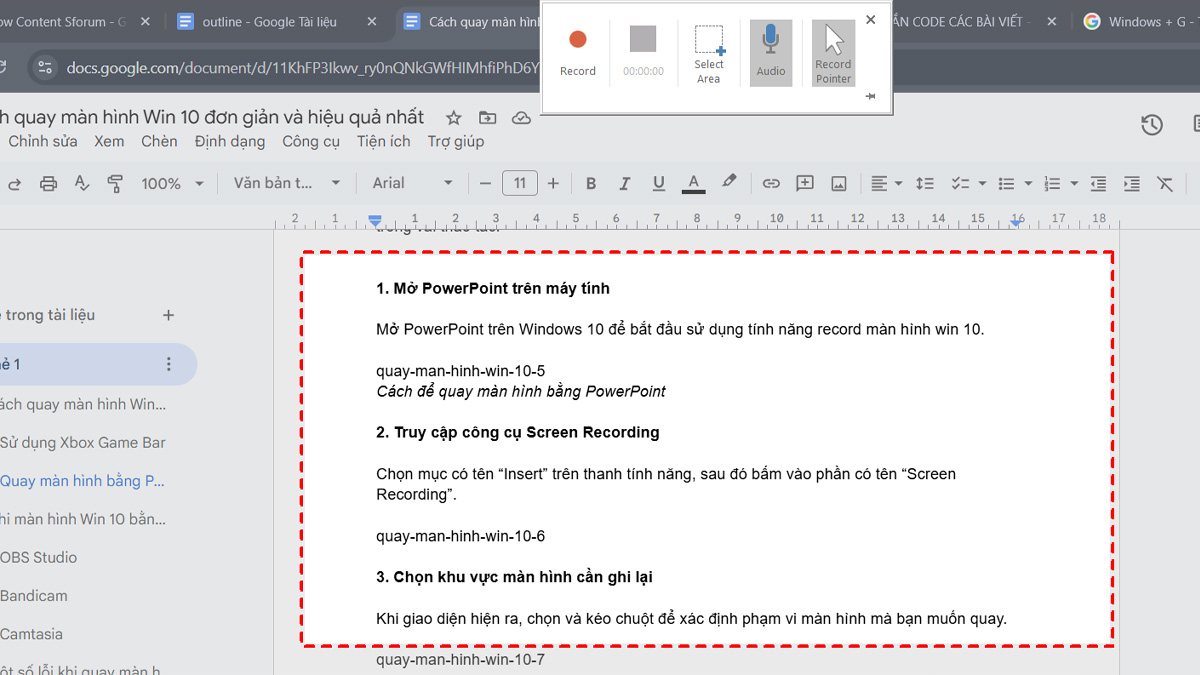Jump to outline heading OBS Studio

(39, 557)
